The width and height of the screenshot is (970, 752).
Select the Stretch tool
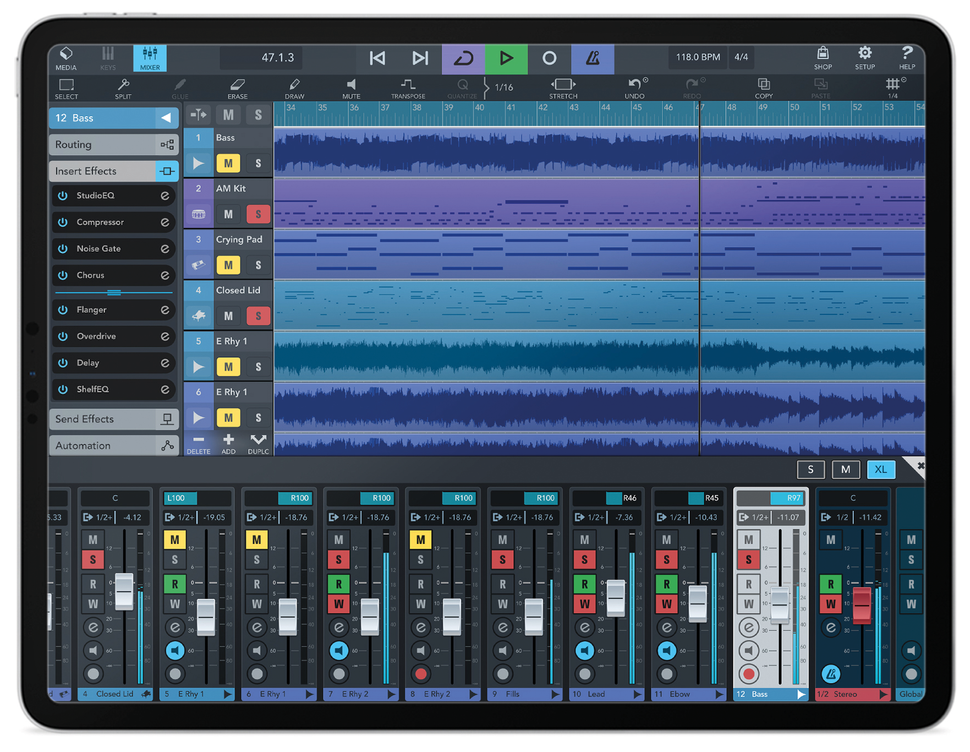pos(562,88)
